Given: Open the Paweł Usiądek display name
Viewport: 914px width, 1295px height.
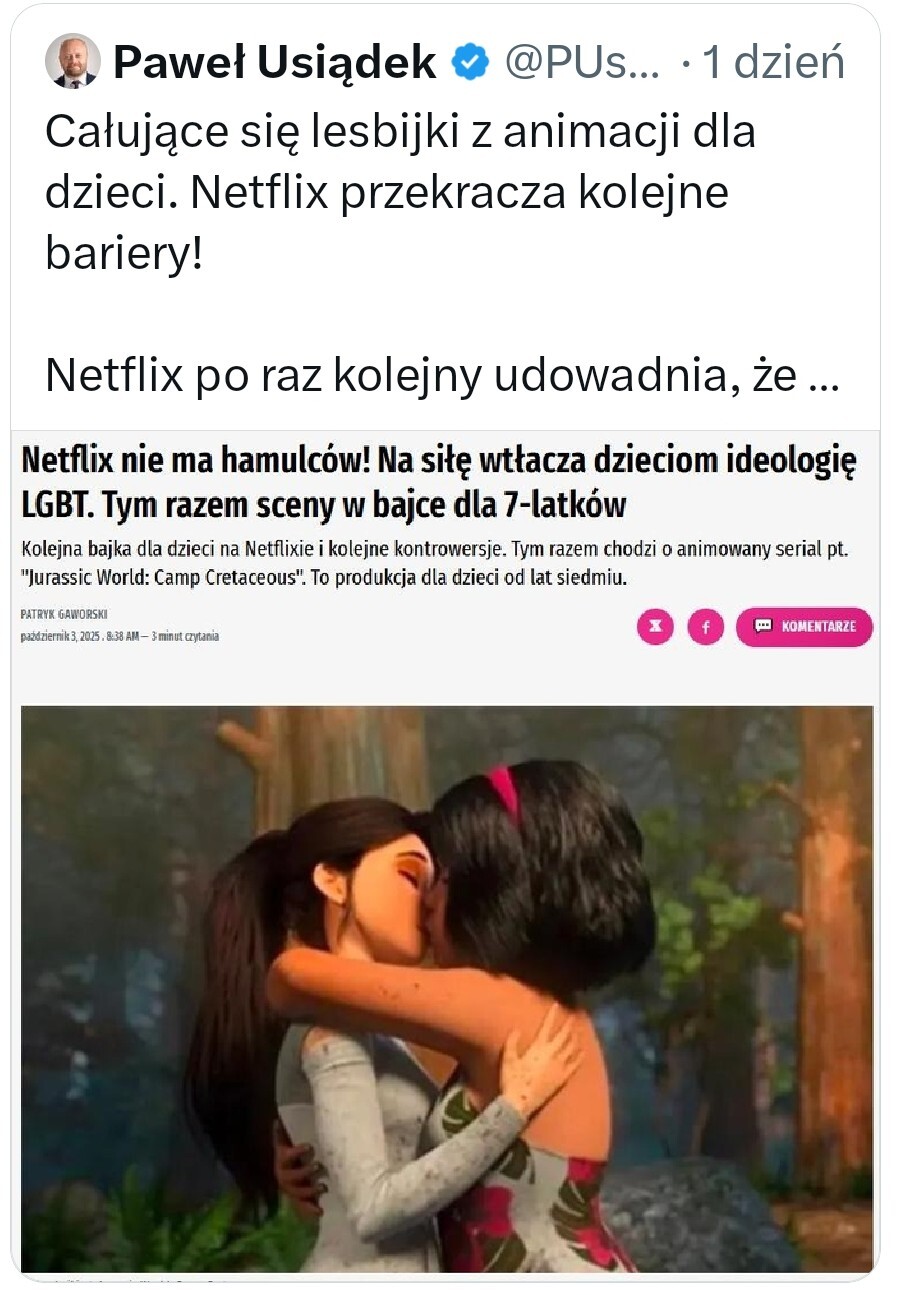Looking at the screenshot, I should (x=275, y=63).
